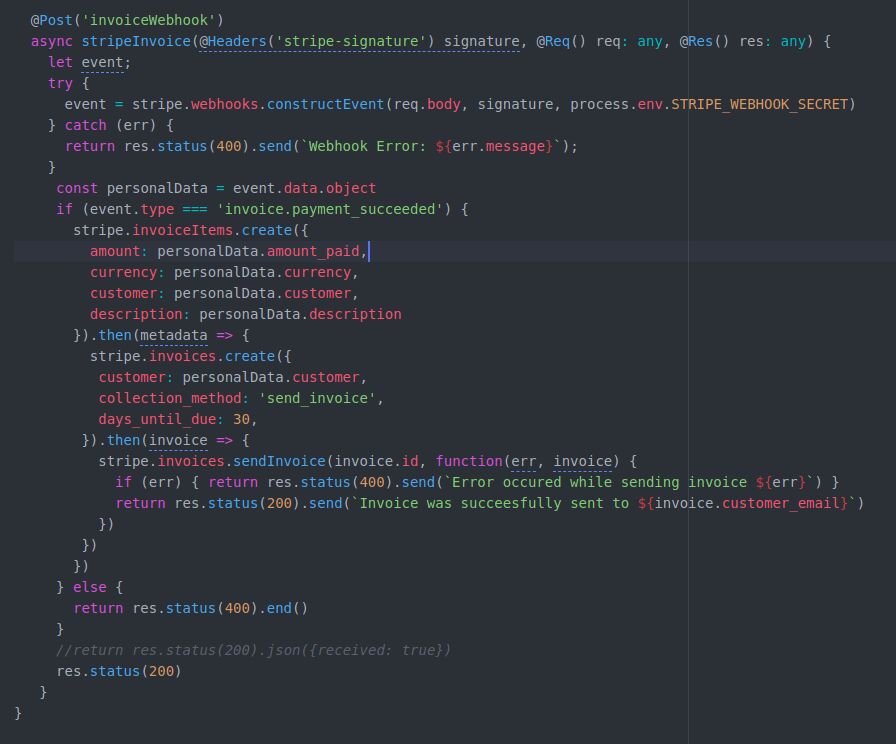The width and height of the screenshot is (896, 744).
Task: Click 'send_invoice' string
Action: (317, 398)
